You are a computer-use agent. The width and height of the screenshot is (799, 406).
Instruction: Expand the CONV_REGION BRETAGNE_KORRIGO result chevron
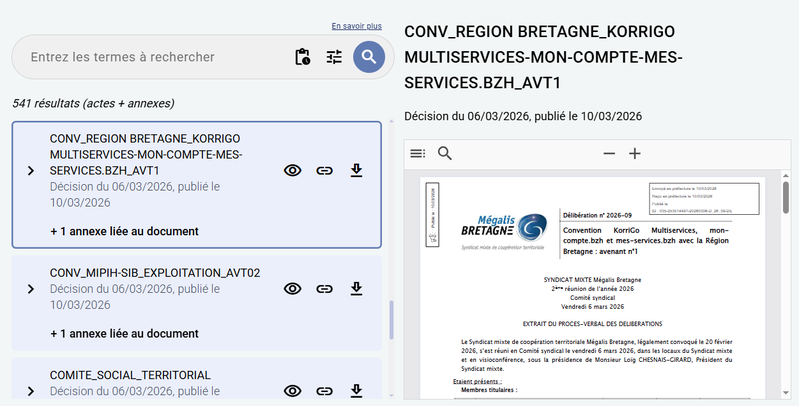click(x=31, y=171)
